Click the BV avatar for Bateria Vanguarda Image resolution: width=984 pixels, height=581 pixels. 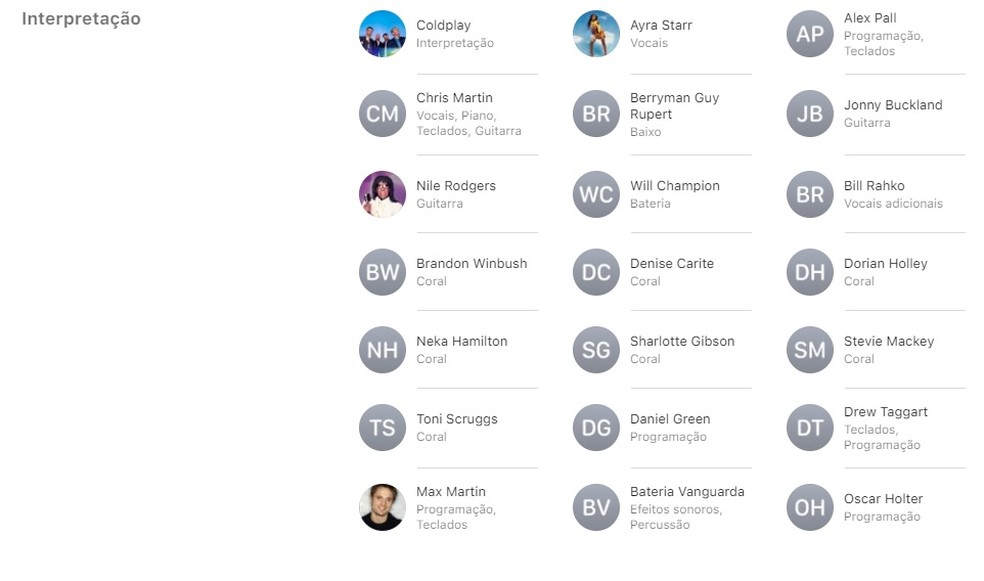(596, 507)
